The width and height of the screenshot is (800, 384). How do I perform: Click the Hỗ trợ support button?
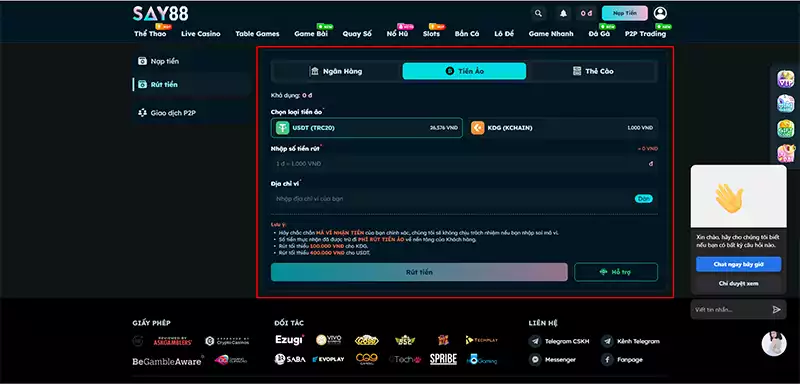tap(616, 272)
